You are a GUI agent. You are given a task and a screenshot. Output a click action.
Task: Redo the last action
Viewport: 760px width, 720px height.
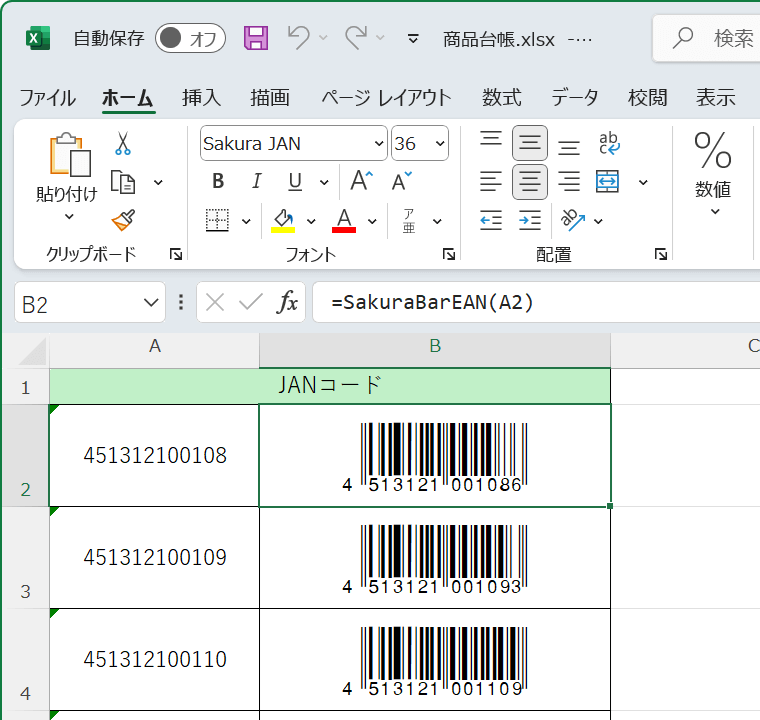click(x=356, y=38)
